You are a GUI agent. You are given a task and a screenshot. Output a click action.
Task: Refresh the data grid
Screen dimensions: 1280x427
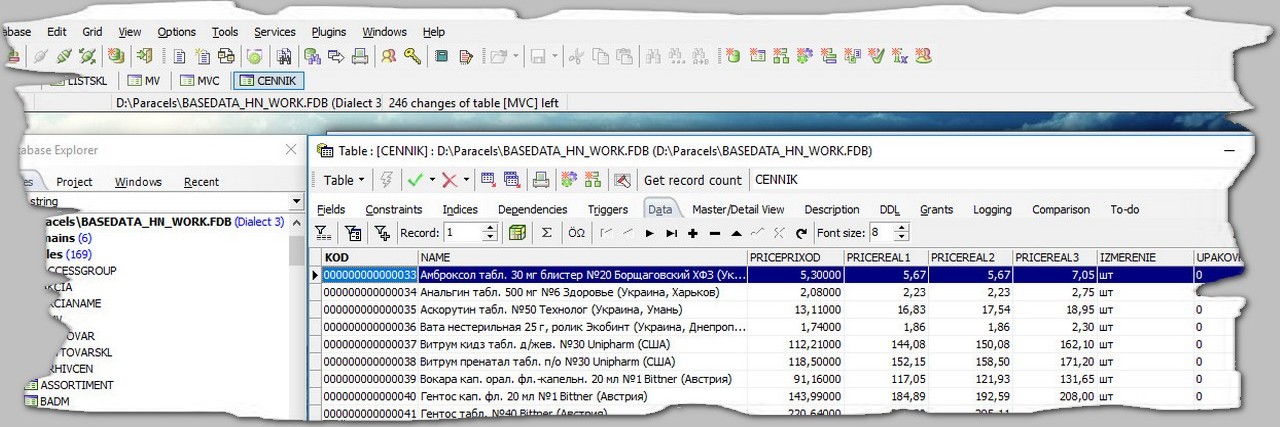tap(800, 233)
